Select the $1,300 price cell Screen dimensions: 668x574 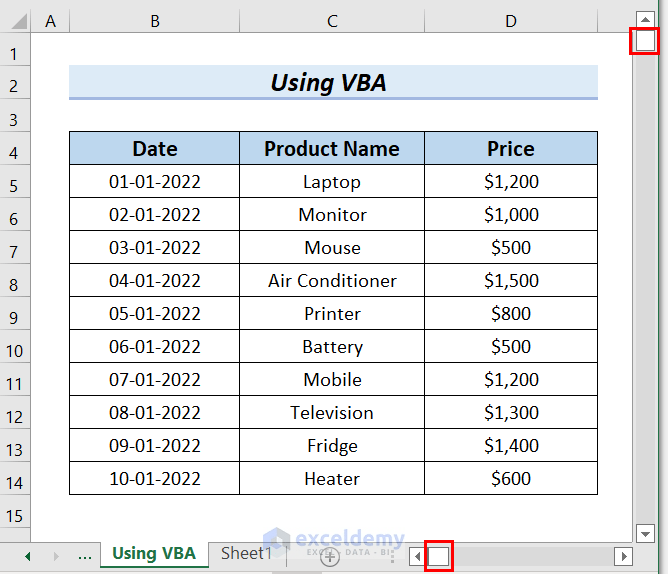511,412
